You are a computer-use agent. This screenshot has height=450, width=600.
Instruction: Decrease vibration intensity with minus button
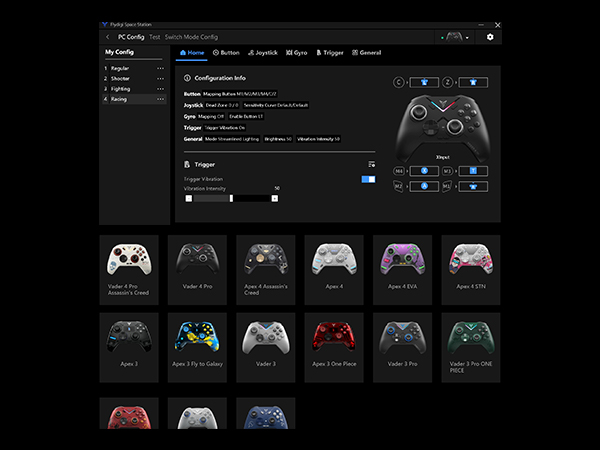tap(189, 198)
